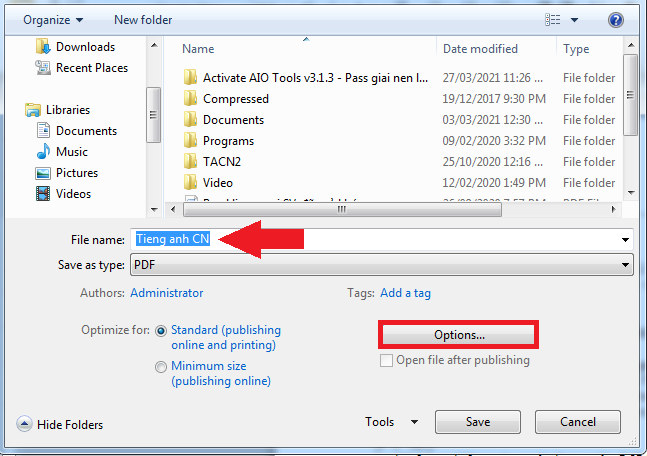Image resolution: width=647 pixels, height=456 pixels.
Task: Open the Help question mark icon
Action: pyautogui.click(x=616, y=20)
